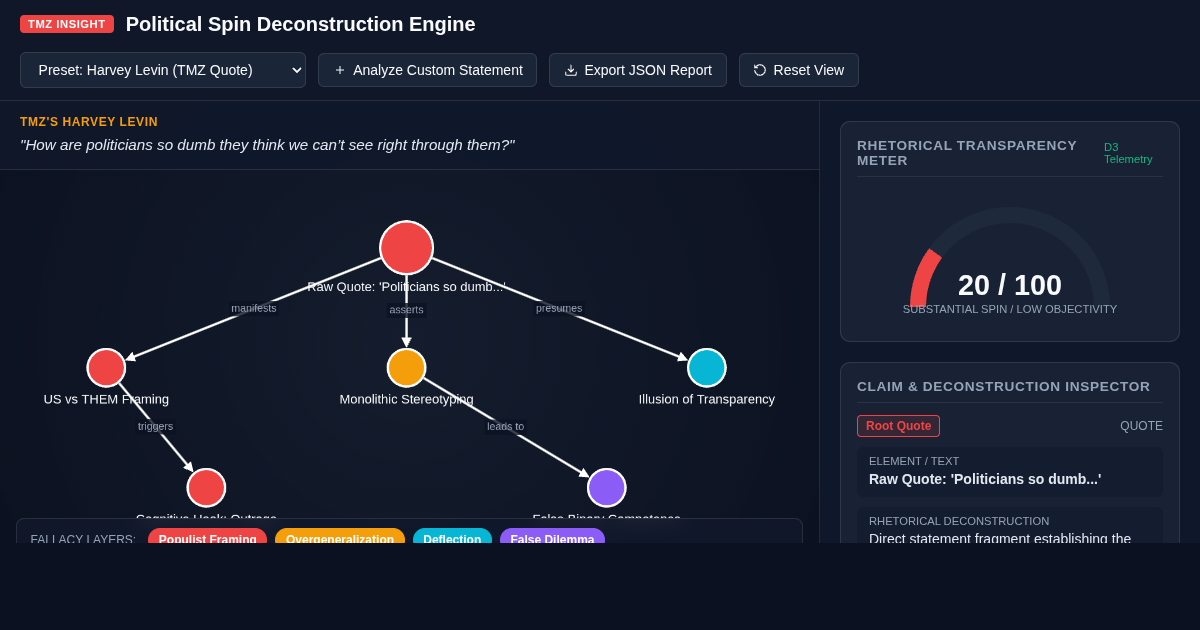Screen dimensions: 1200x630
Task: Select the purple False Binary node
Action: pos(606,488)
